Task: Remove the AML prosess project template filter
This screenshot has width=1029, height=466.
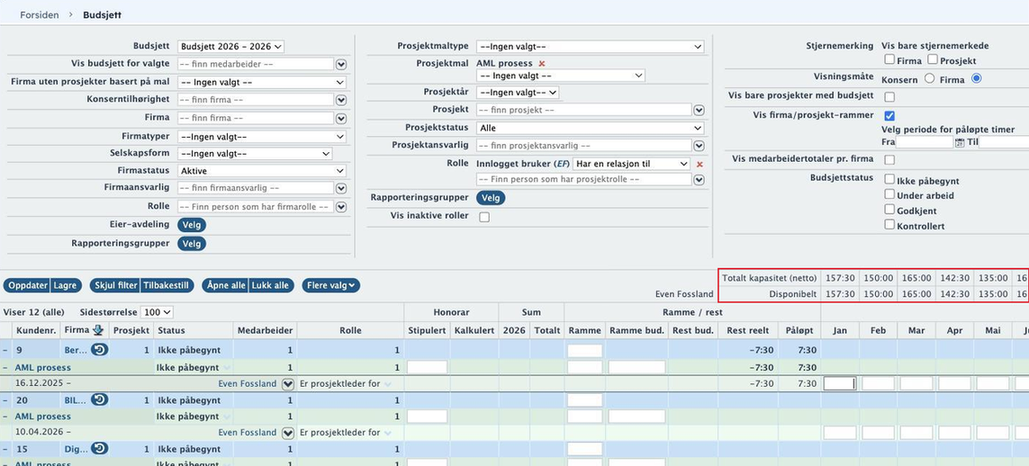Action: tap(541, 64)
